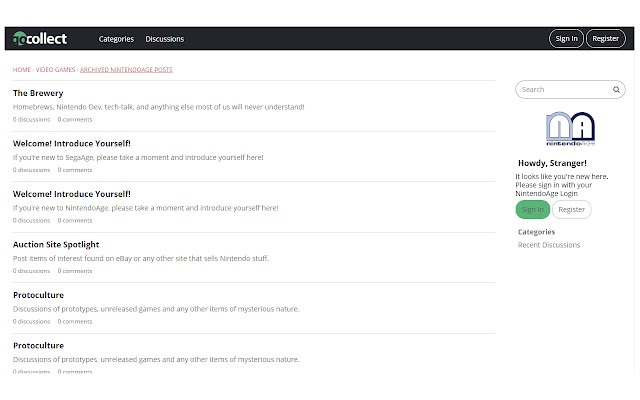Open the NintendoAge Welcome Introduce Yourself category

[71, 194]
